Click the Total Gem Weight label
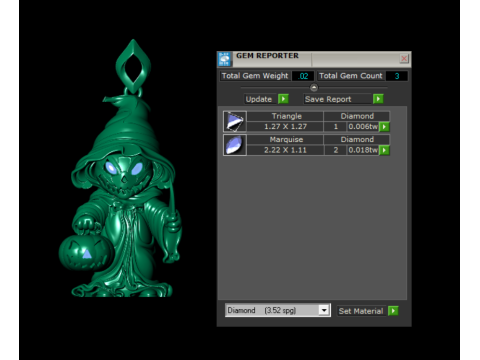This screenshot has height=360, width=480. [255, 76]
